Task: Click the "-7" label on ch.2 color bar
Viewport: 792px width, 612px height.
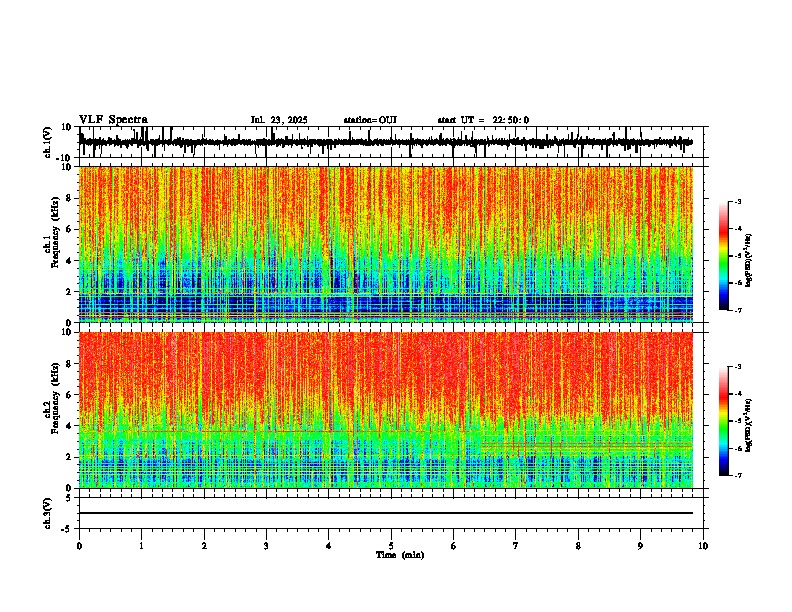Action: coord(737,475)
